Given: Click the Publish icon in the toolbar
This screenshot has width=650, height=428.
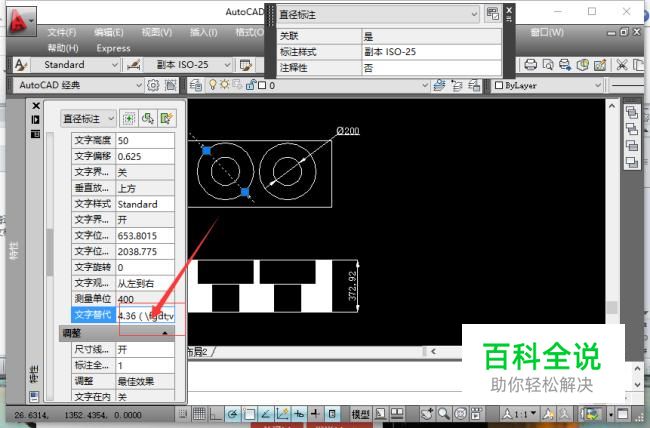Looking at the screenshot, I should [x=565, y=65].
